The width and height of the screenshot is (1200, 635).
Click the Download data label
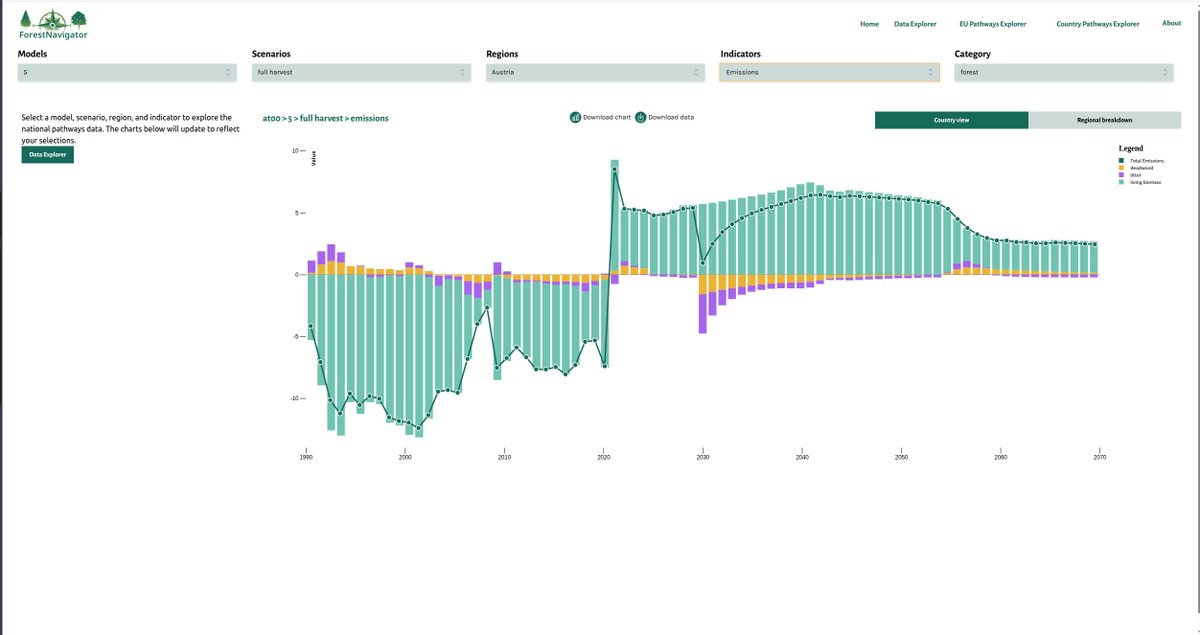point(671,117)
